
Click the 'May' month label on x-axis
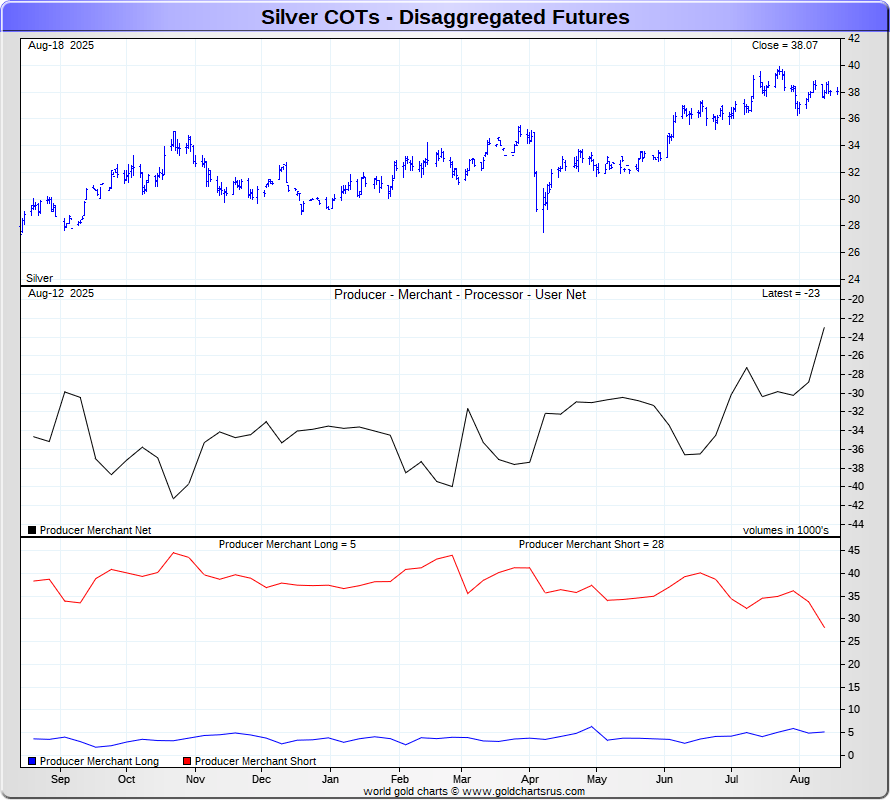click(x=597, y=779)
